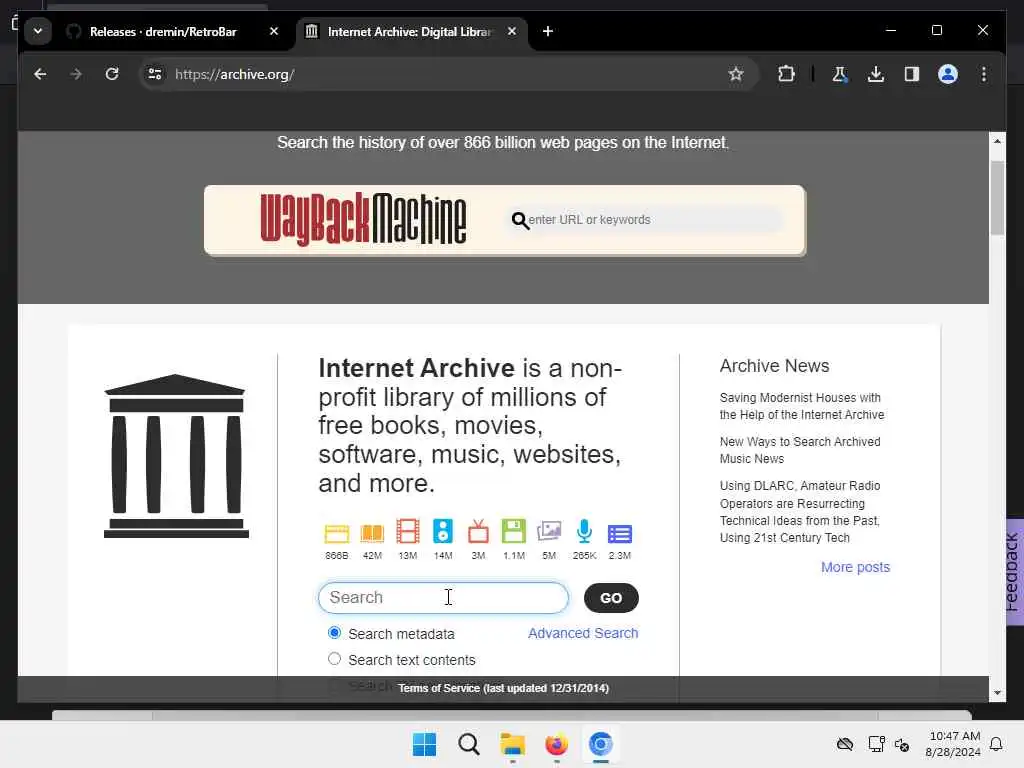Click the GO search button
The width and height of the screenshot is (1024, 768).
(x=611, y=598)
